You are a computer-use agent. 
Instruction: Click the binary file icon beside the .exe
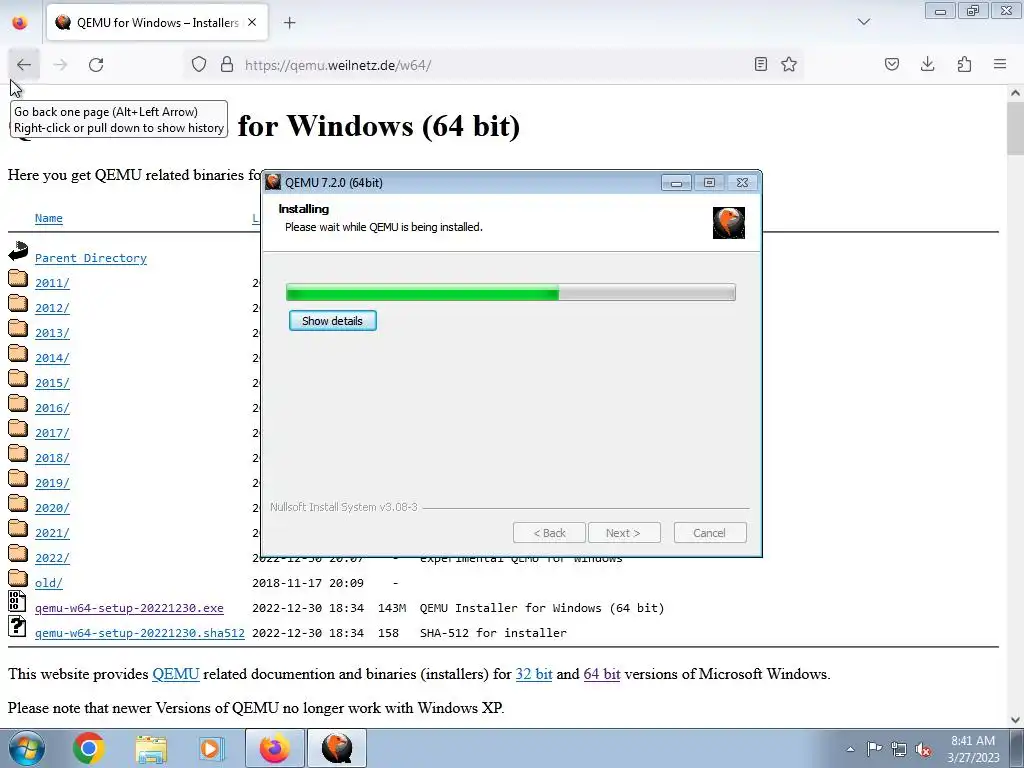coord(17,601)
